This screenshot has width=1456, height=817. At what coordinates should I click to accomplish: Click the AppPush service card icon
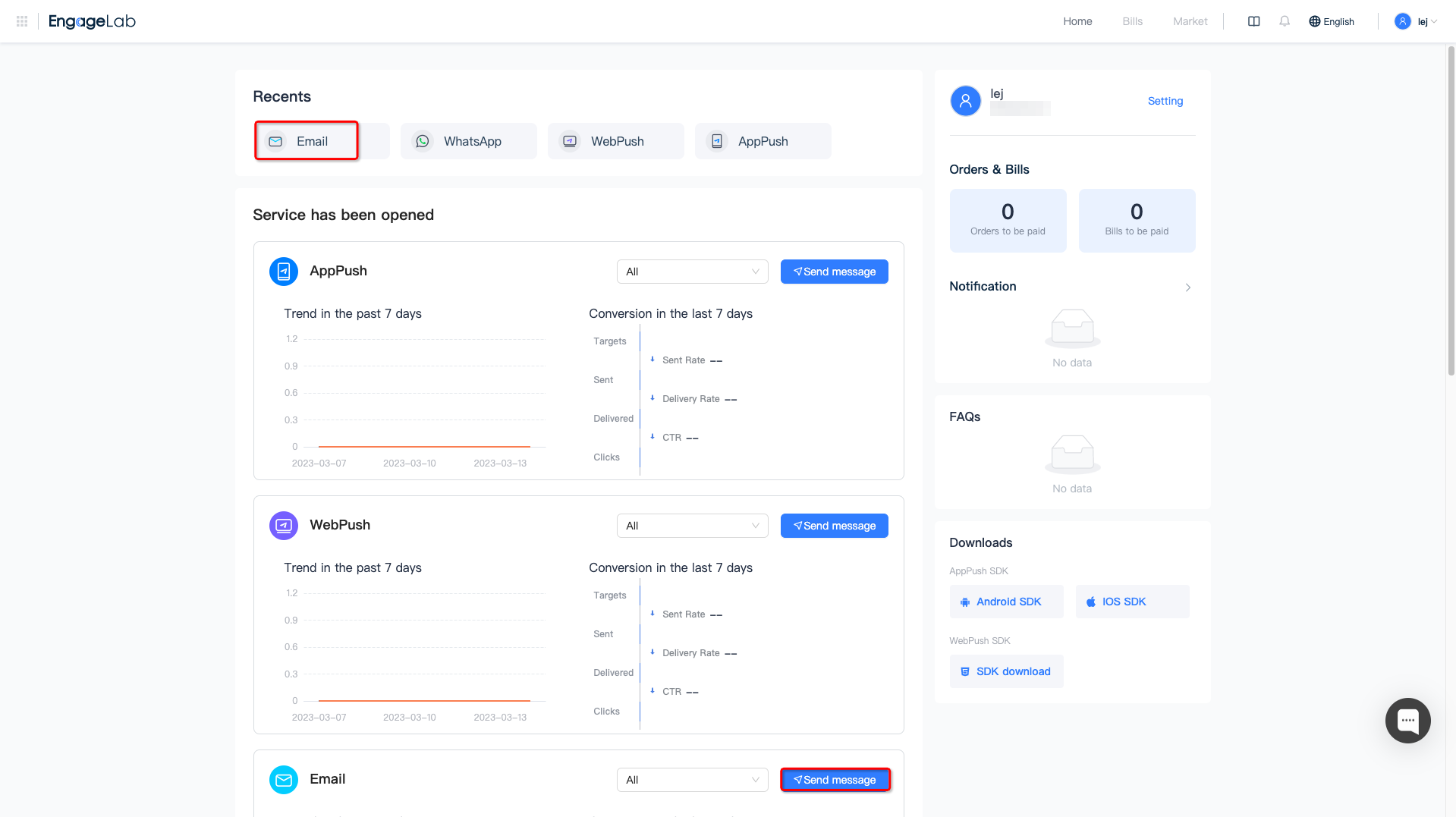(284, 272)
